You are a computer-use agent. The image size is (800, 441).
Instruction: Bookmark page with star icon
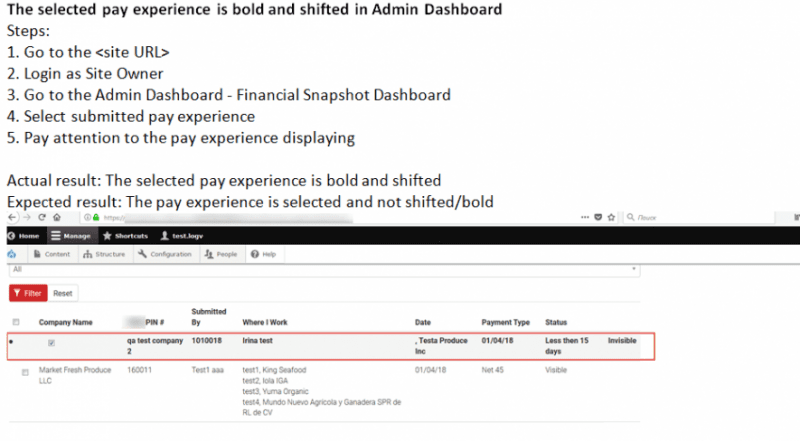[611, 217]
